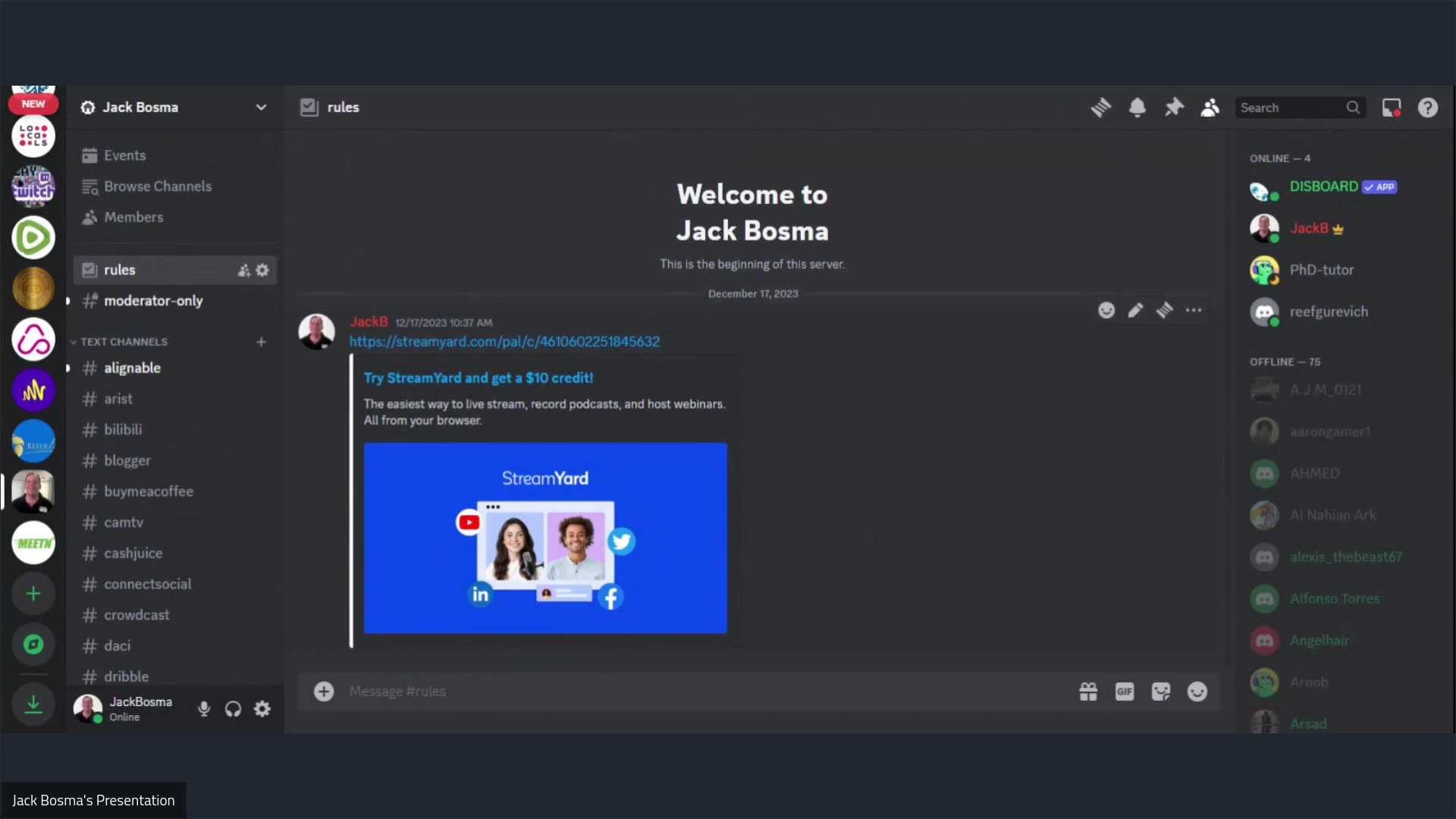
Task: Open more options on JackB's message
Action: click(x=1194, y=310)
